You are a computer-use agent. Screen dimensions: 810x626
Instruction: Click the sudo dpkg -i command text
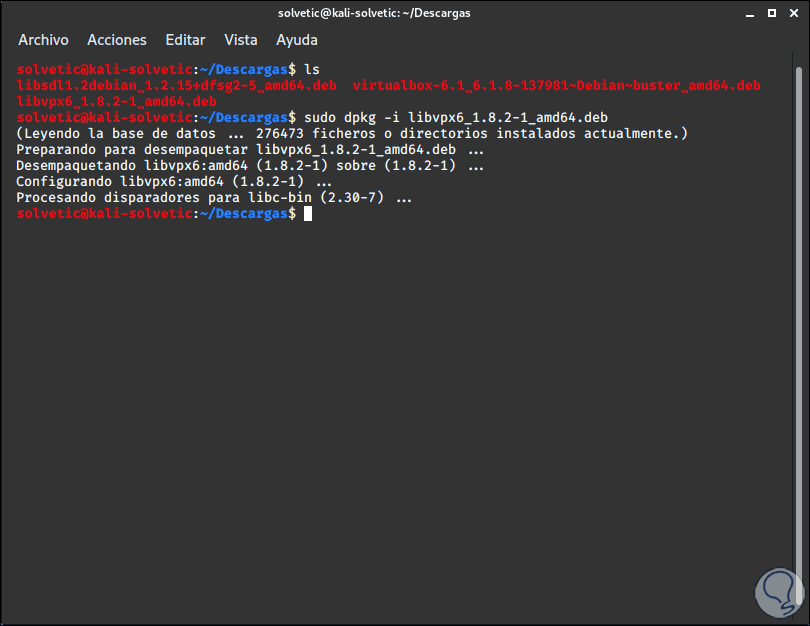click(x=455, y=117)
